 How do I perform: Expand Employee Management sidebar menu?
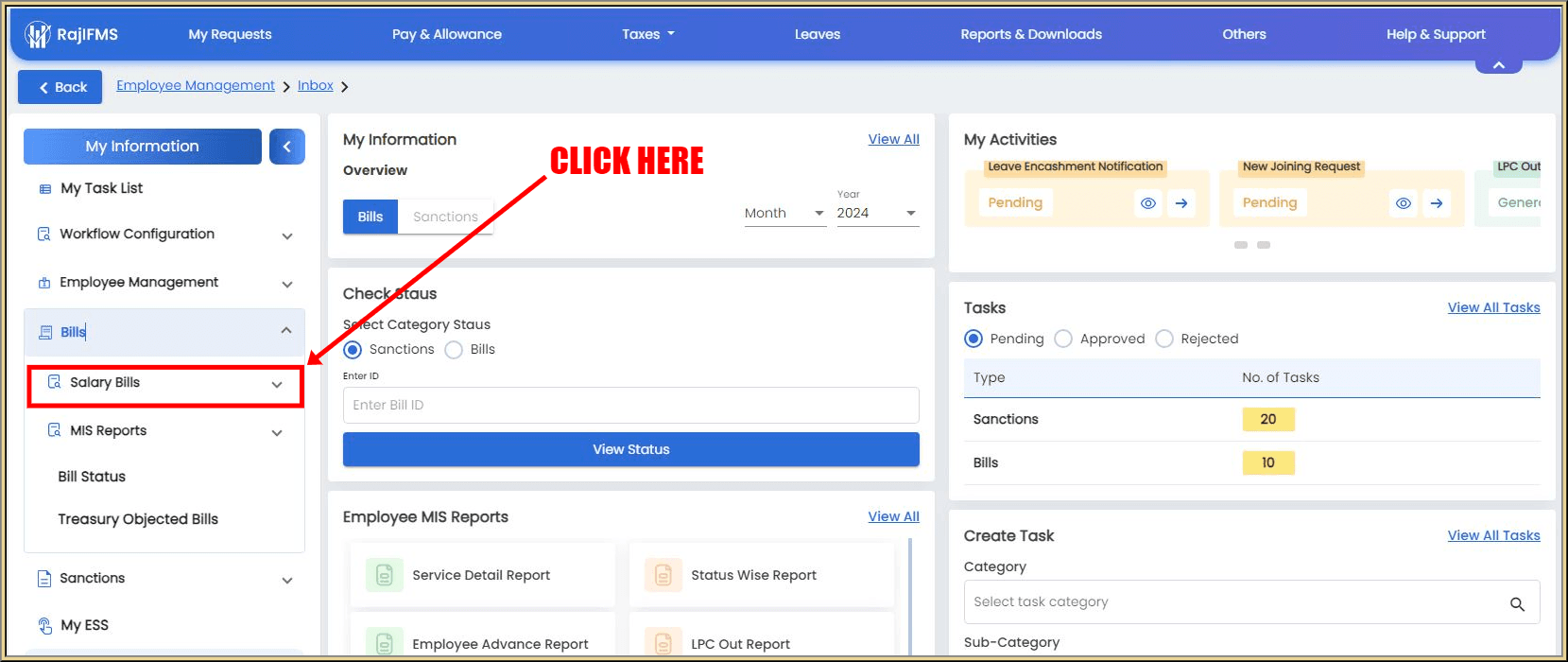[287, 285]
